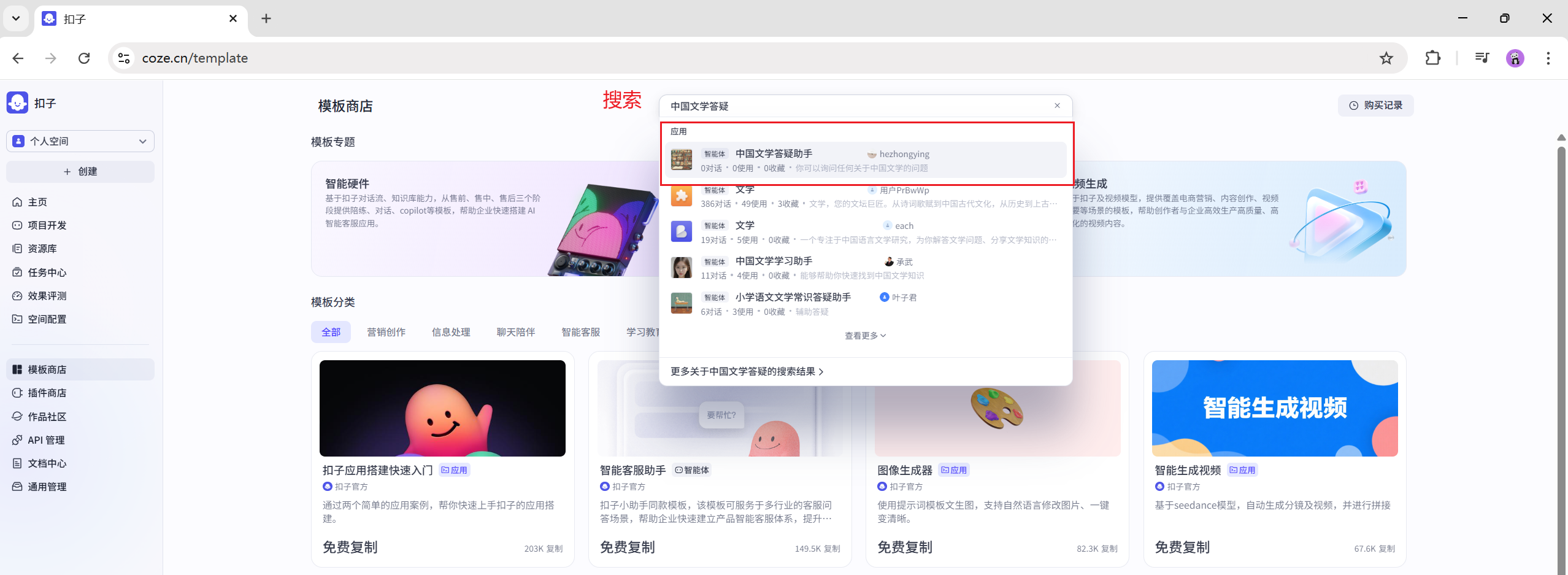This screenshot has height=575, width=1568.
Task: Click the 小学语文文学常识答疑助手 thumbnail
Action: tap(681, 303)
